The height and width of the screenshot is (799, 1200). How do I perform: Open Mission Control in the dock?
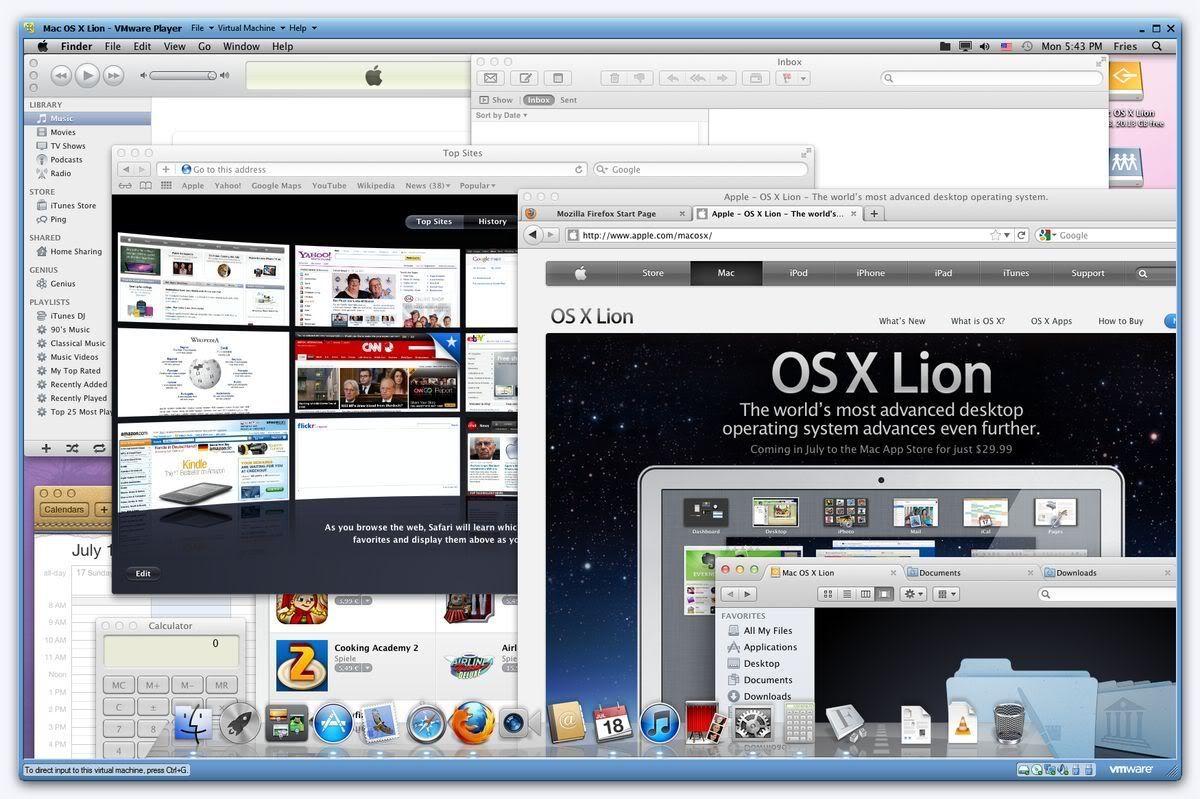tap(286, 722)
